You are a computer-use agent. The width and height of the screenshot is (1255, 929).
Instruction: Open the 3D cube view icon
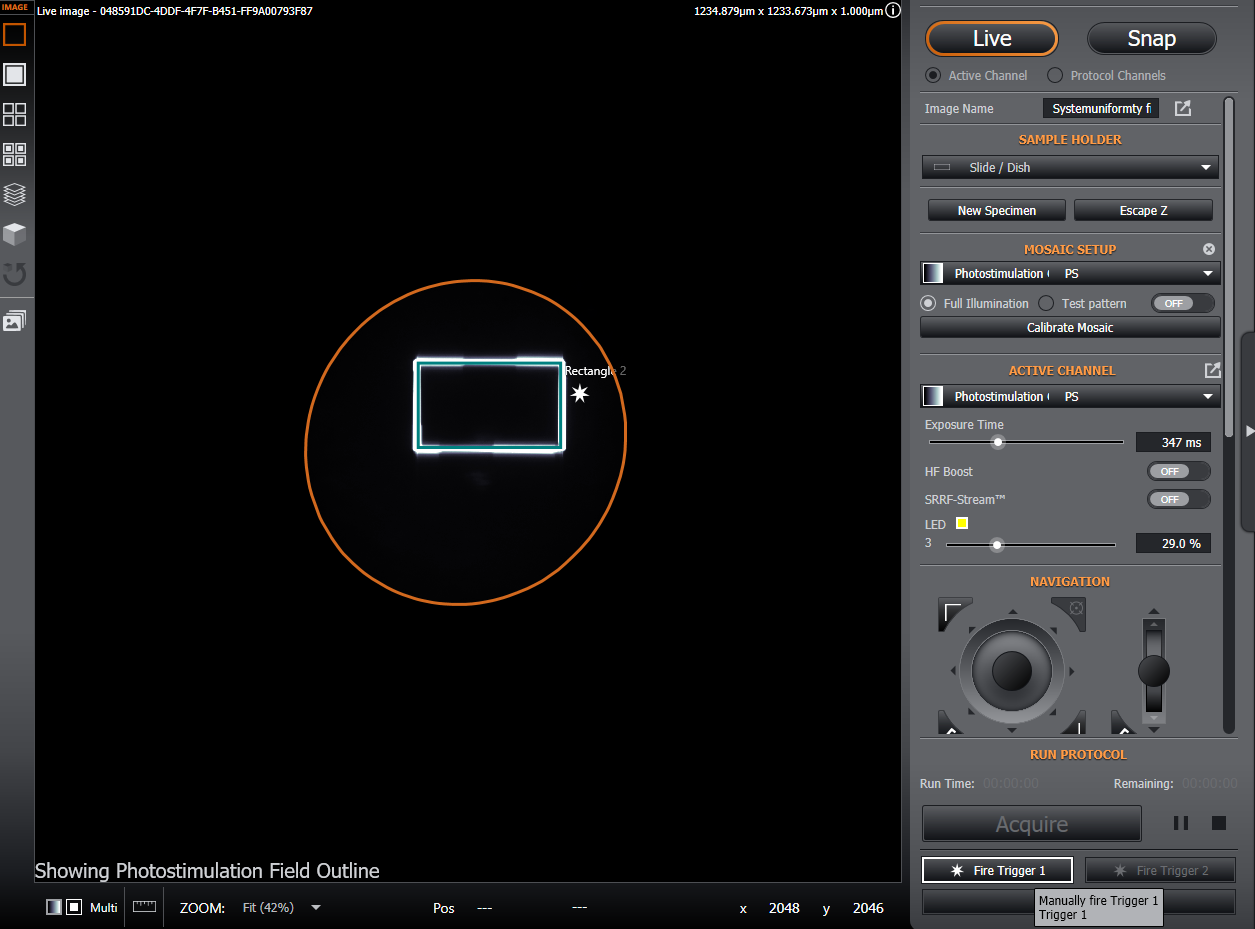point(14,234)
